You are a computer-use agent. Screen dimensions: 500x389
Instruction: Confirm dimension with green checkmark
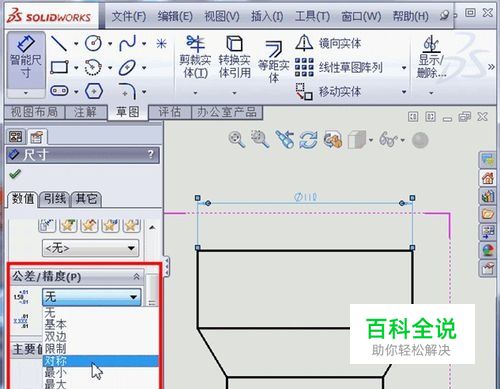pos(15,174)
